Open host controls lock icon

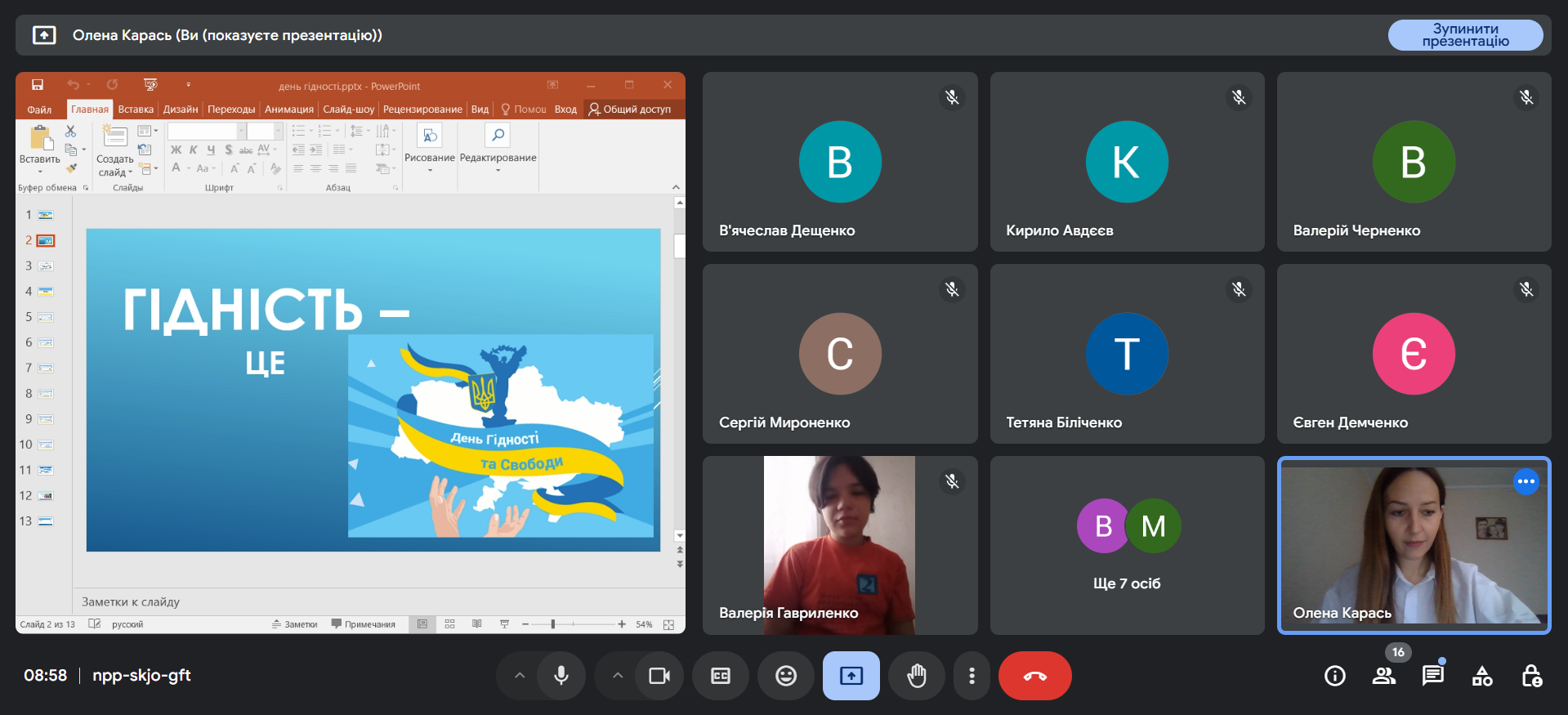[x=1531, y=676]
